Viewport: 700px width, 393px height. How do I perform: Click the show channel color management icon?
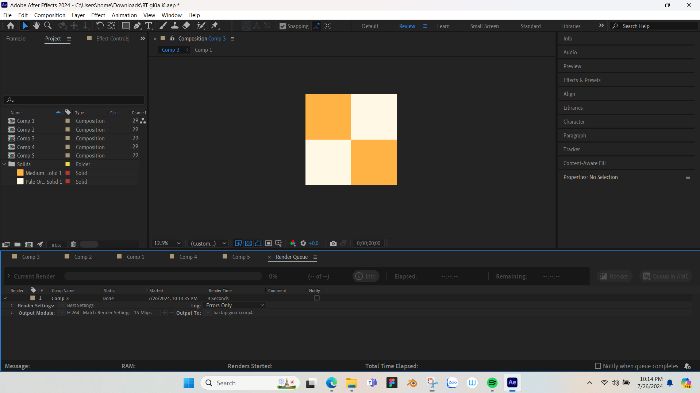292,243
